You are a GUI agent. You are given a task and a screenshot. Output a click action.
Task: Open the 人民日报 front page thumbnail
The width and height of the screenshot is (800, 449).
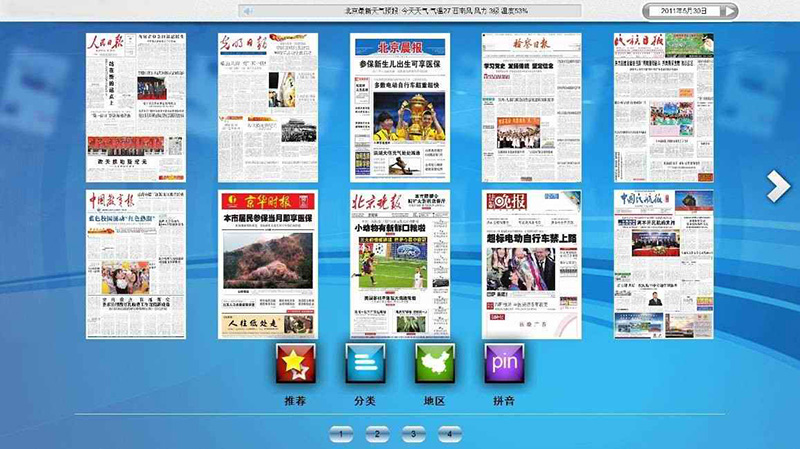point(136,108)
